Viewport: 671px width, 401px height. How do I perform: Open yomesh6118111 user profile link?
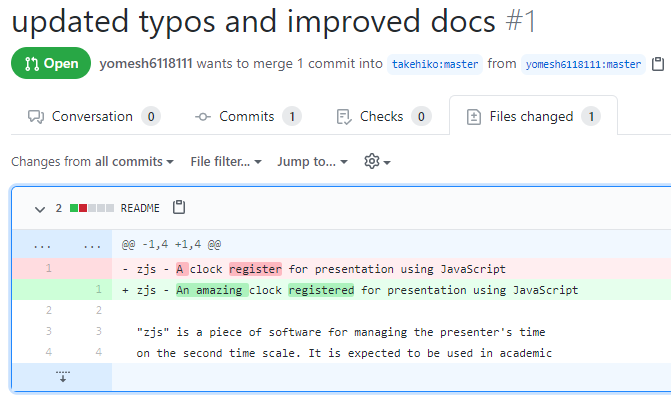[x=146, y=64]
